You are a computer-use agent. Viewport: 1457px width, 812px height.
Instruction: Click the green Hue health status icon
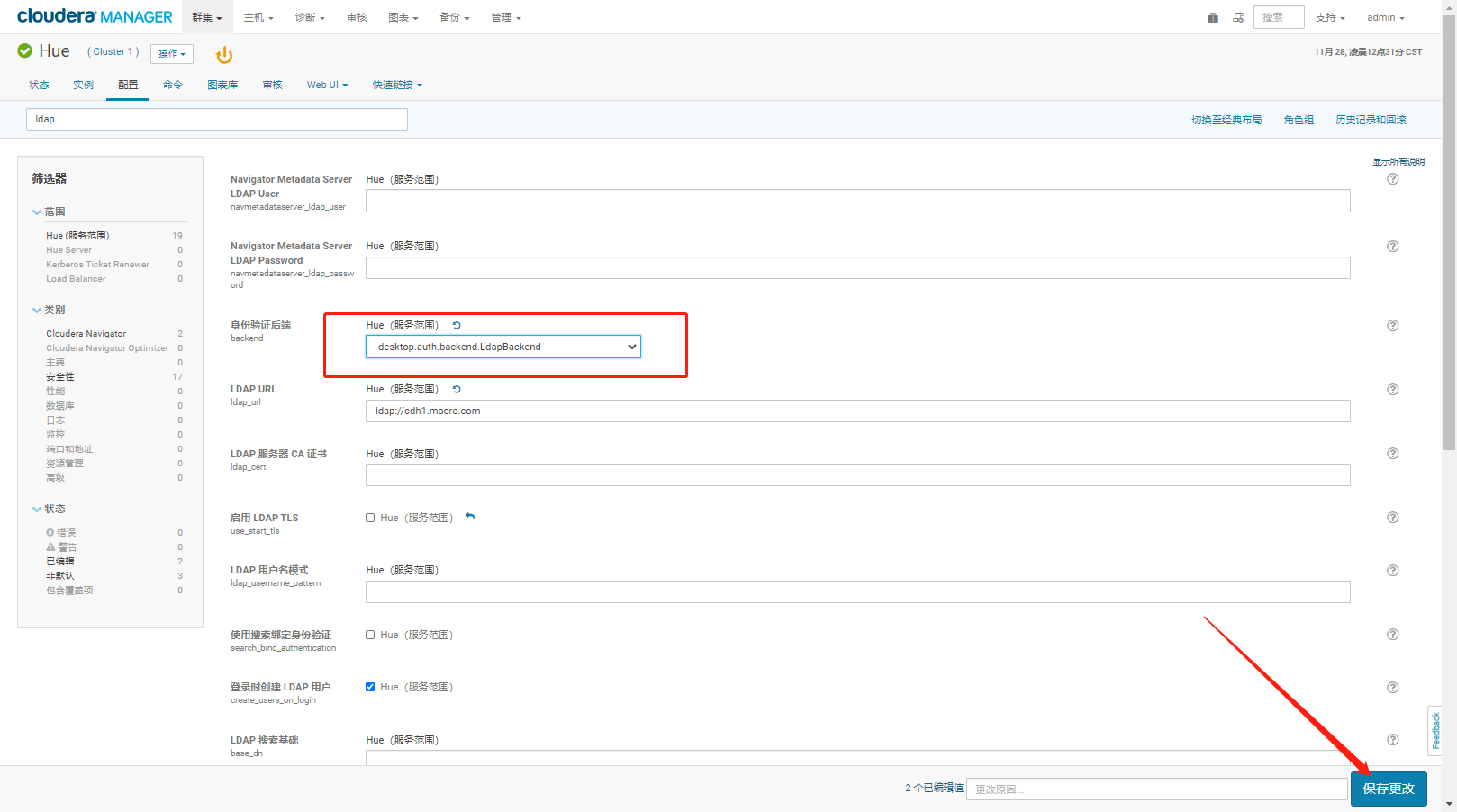25,51
